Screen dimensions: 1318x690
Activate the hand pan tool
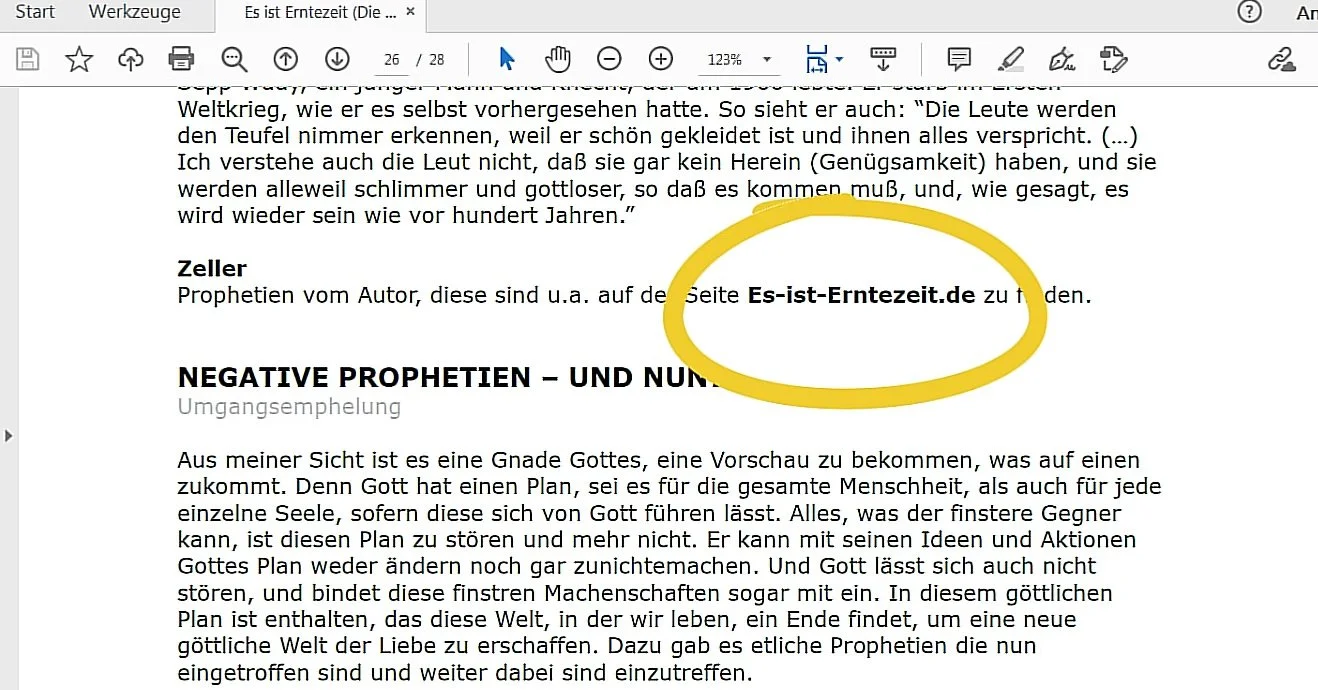click(558, 59)
